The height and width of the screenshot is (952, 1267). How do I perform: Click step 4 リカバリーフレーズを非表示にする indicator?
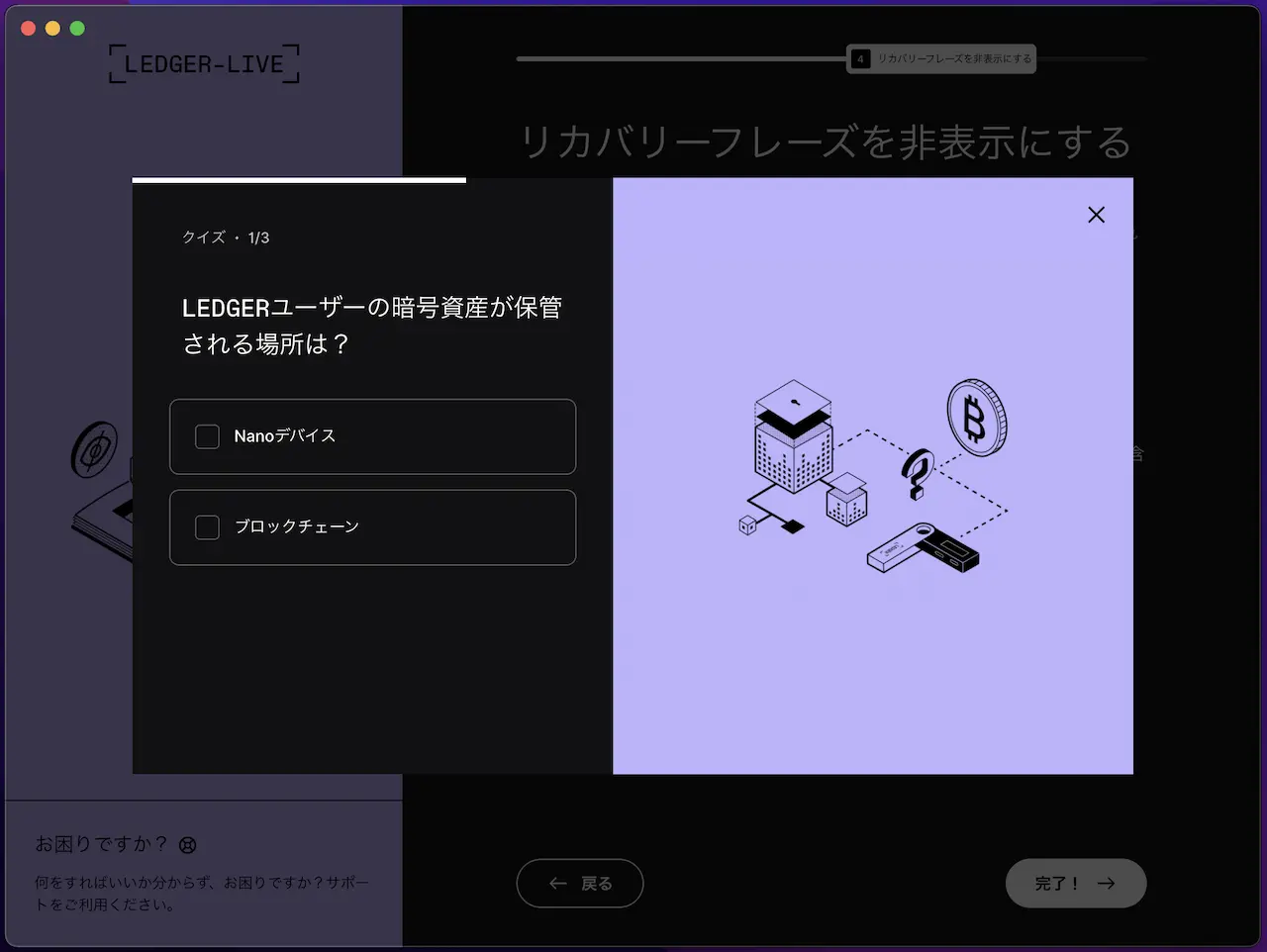[x=941, y=58]
